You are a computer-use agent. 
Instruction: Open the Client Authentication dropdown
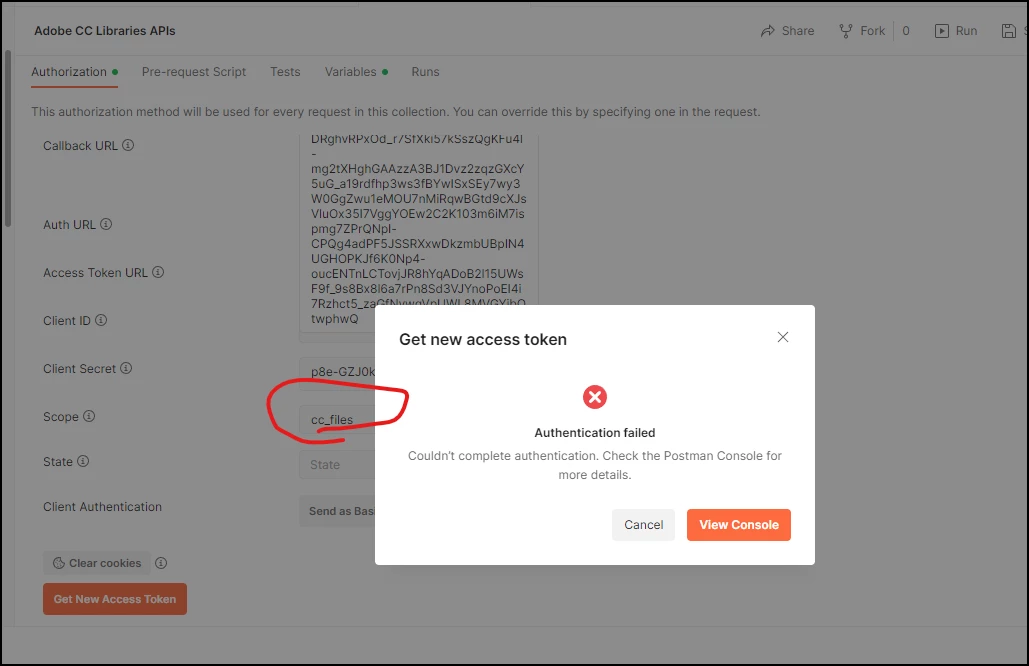[x=337, y=511]
